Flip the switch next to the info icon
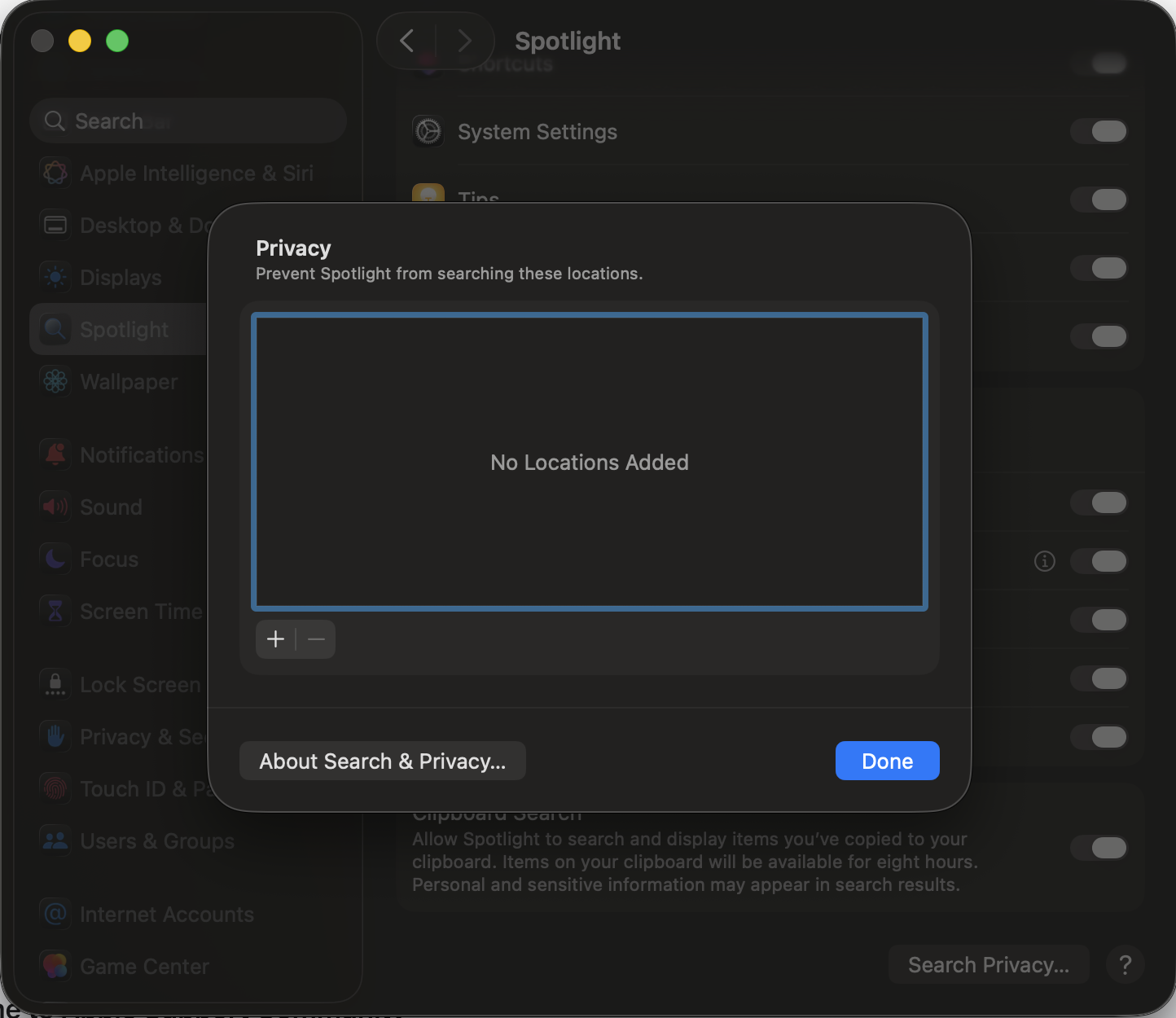The width and height of the screenshot is (1176, 1018). click(x=1099, y=561)
